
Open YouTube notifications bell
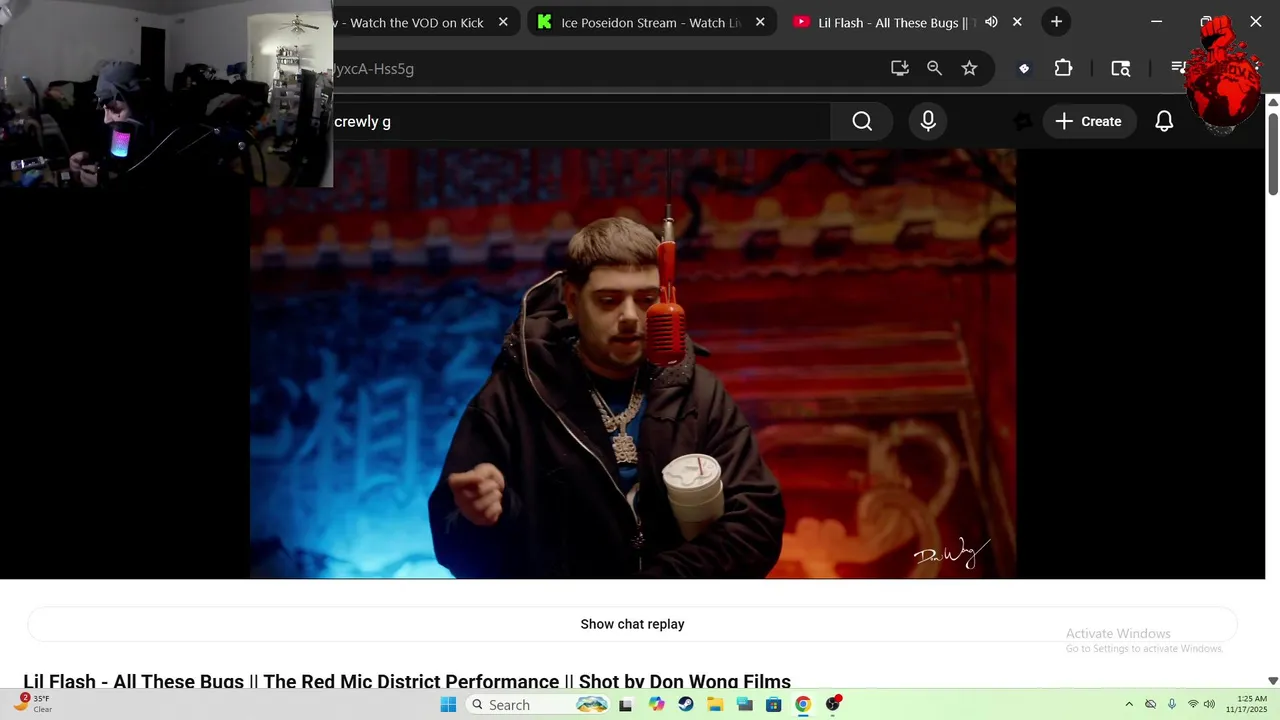pos(1164,121)
